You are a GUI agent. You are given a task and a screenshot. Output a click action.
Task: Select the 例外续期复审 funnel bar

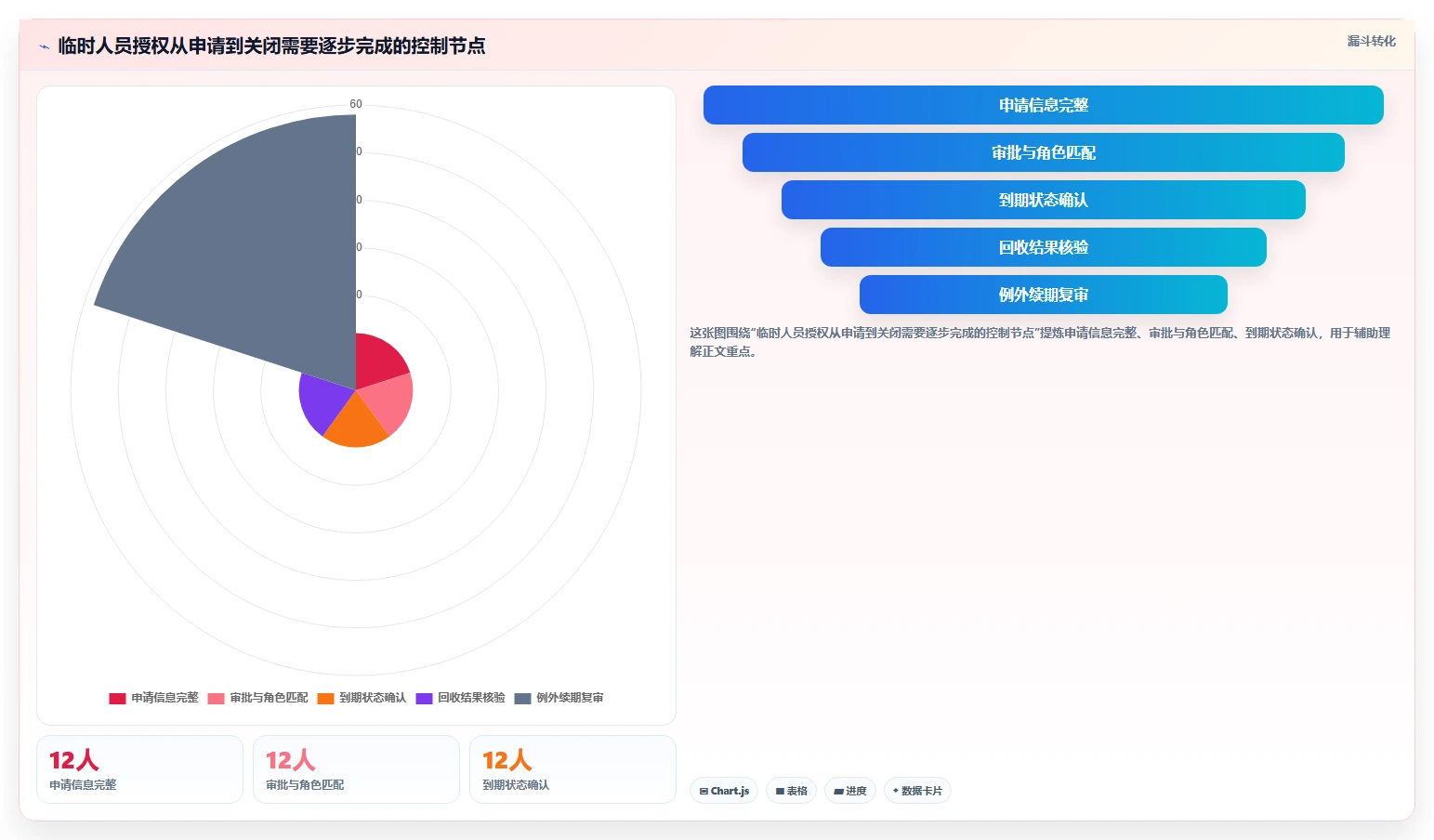(x=1043, y=295)
